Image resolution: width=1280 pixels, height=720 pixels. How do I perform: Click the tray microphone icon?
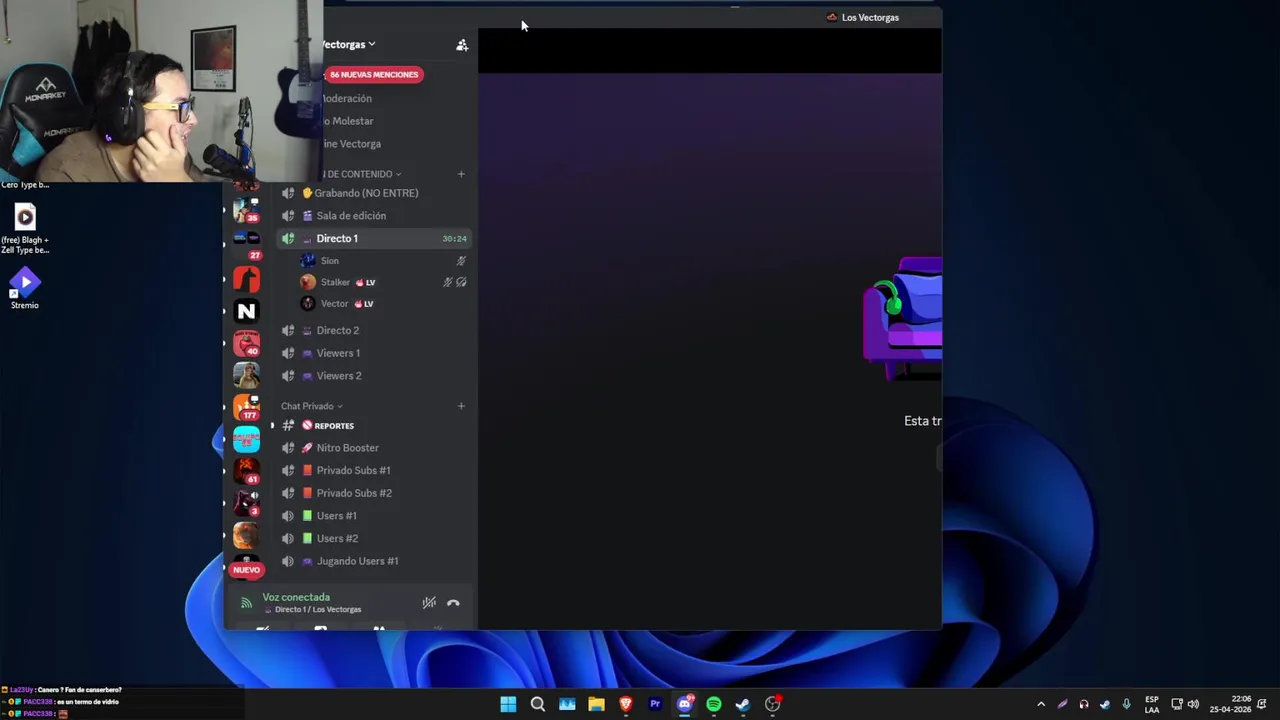pos(1127,704)
